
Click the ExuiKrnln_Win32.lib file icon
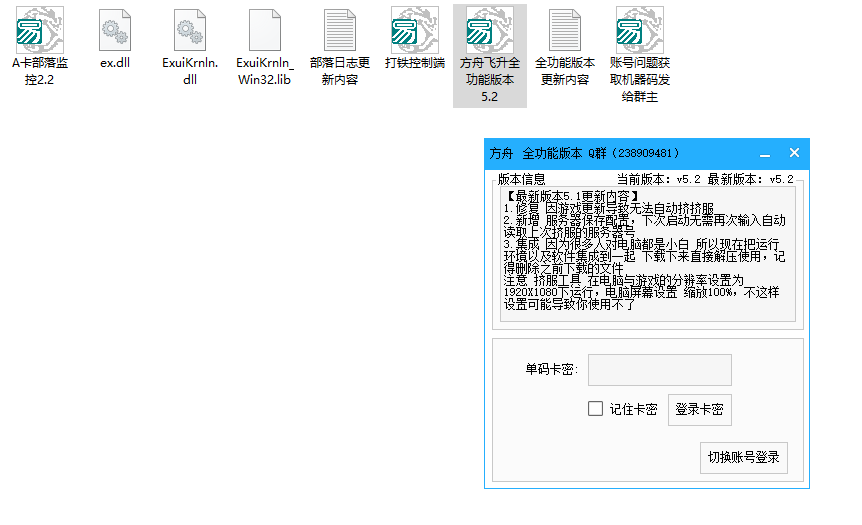click(264, 30)
